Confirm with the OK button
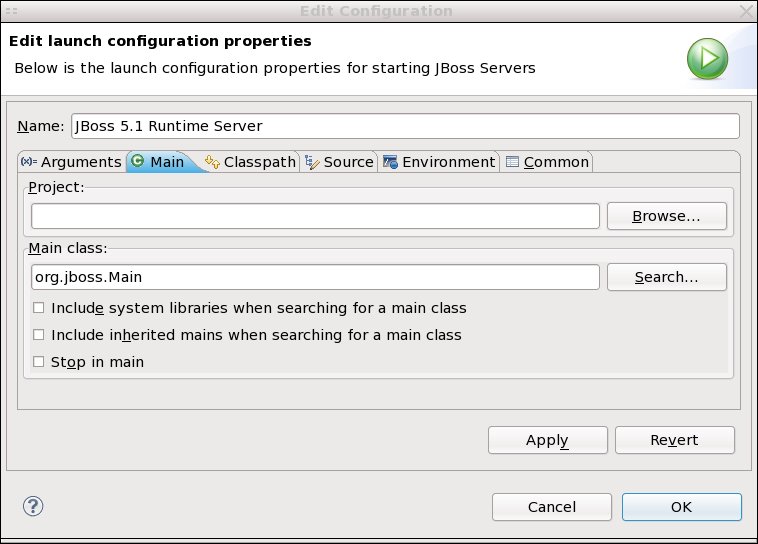The width and height of the screenshot is (758, 544). [682, 507]
